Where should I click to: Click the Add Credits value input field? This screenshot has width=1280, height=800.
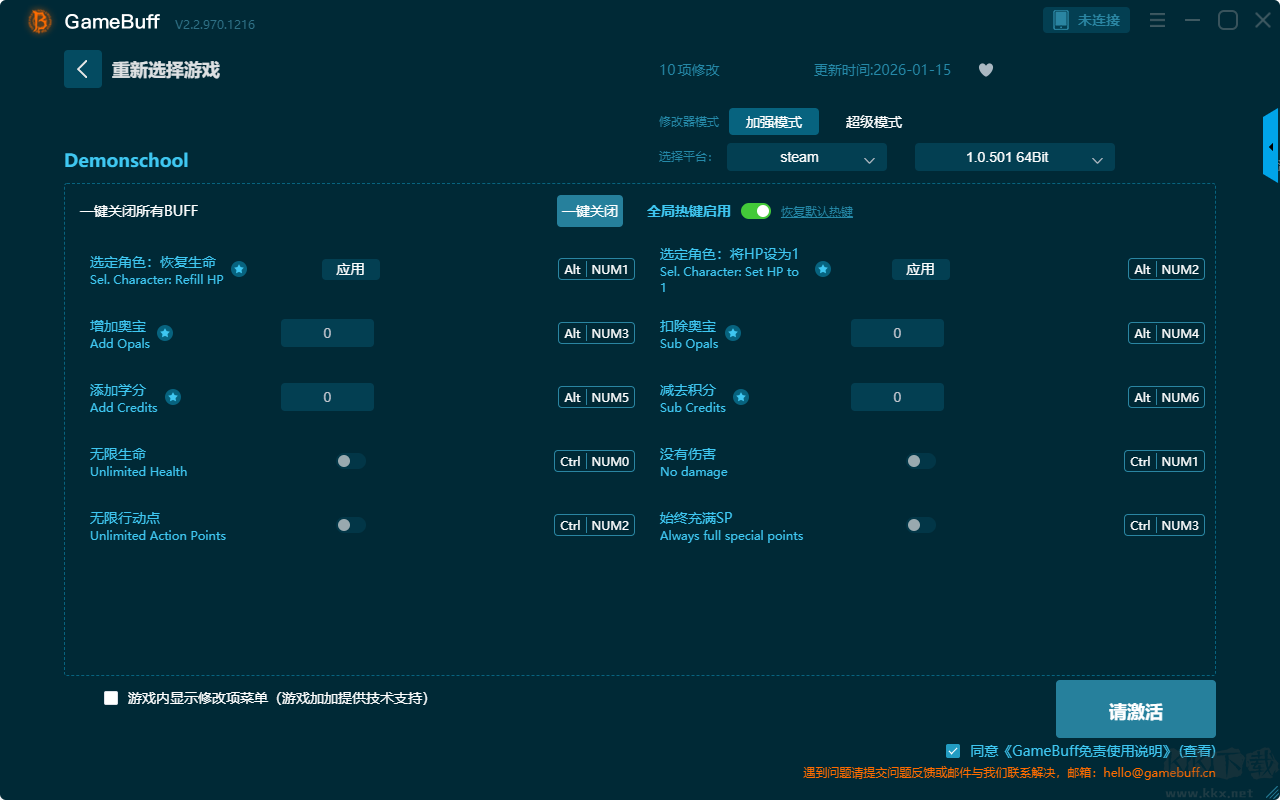pyautogui.click(x=327, y=397)
